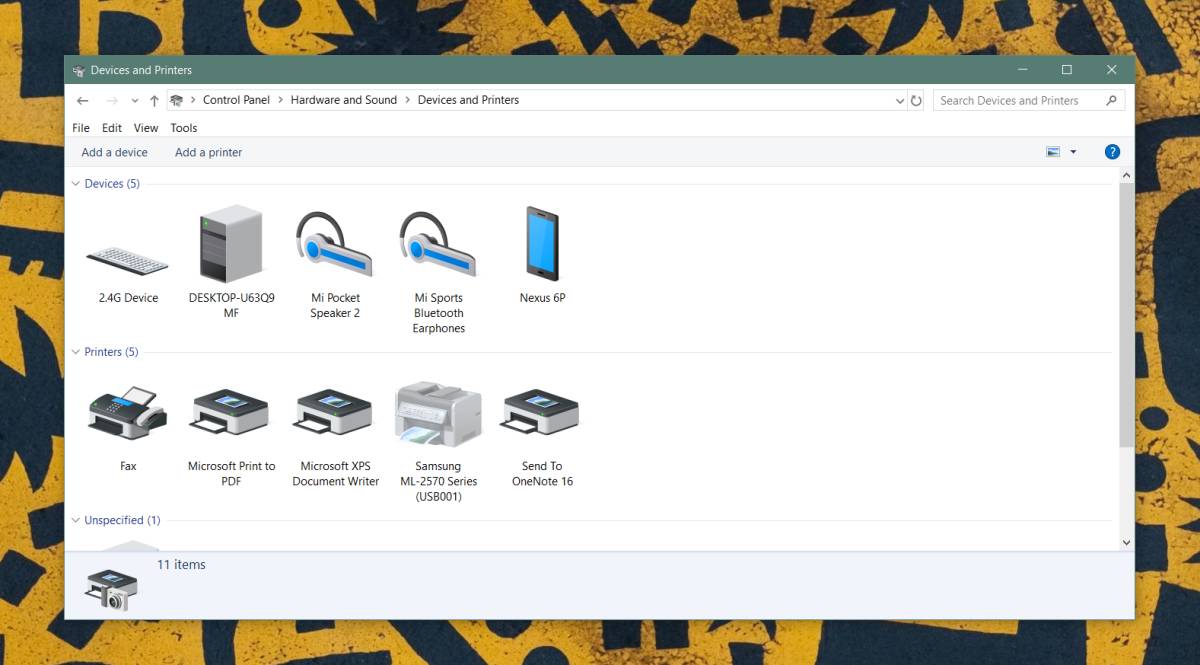
Task: Select the Microsoft Print to PDF printer
Action: click(230, 413)
